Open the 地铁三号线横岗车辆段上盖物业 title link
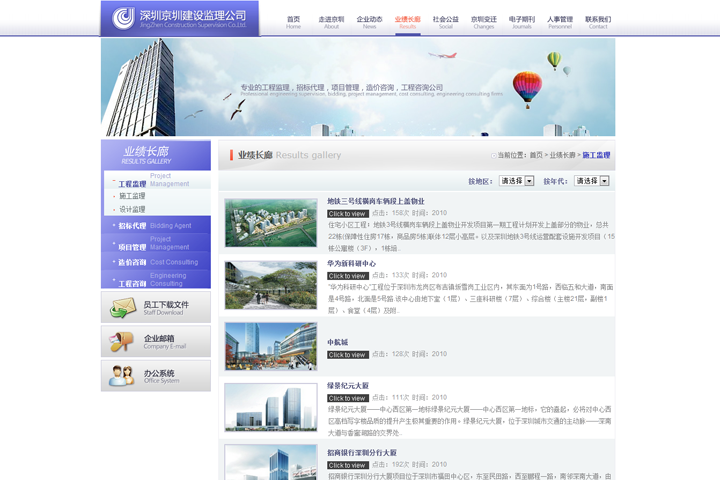 (376, 201)
